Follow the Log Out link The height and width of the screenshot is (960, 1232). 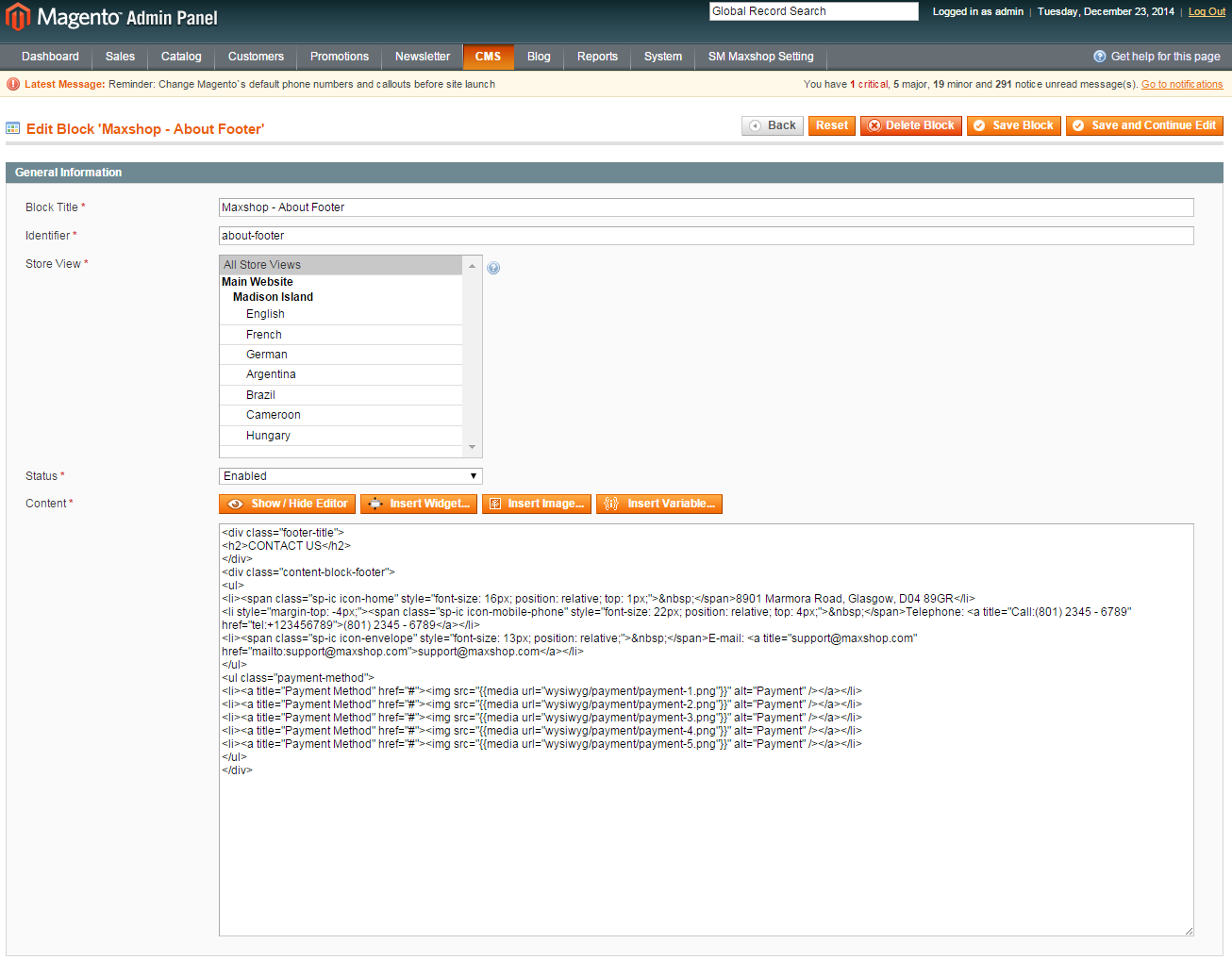coord(1207,11)
